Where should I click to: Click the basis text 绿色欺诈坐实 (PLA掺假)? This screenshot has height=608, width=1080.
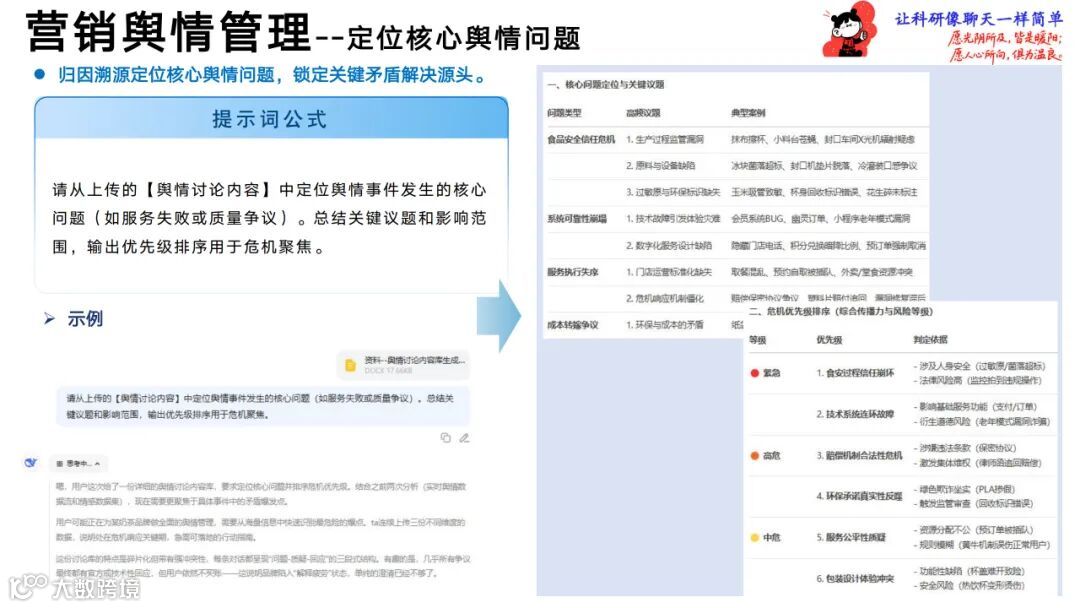(967, 490)
